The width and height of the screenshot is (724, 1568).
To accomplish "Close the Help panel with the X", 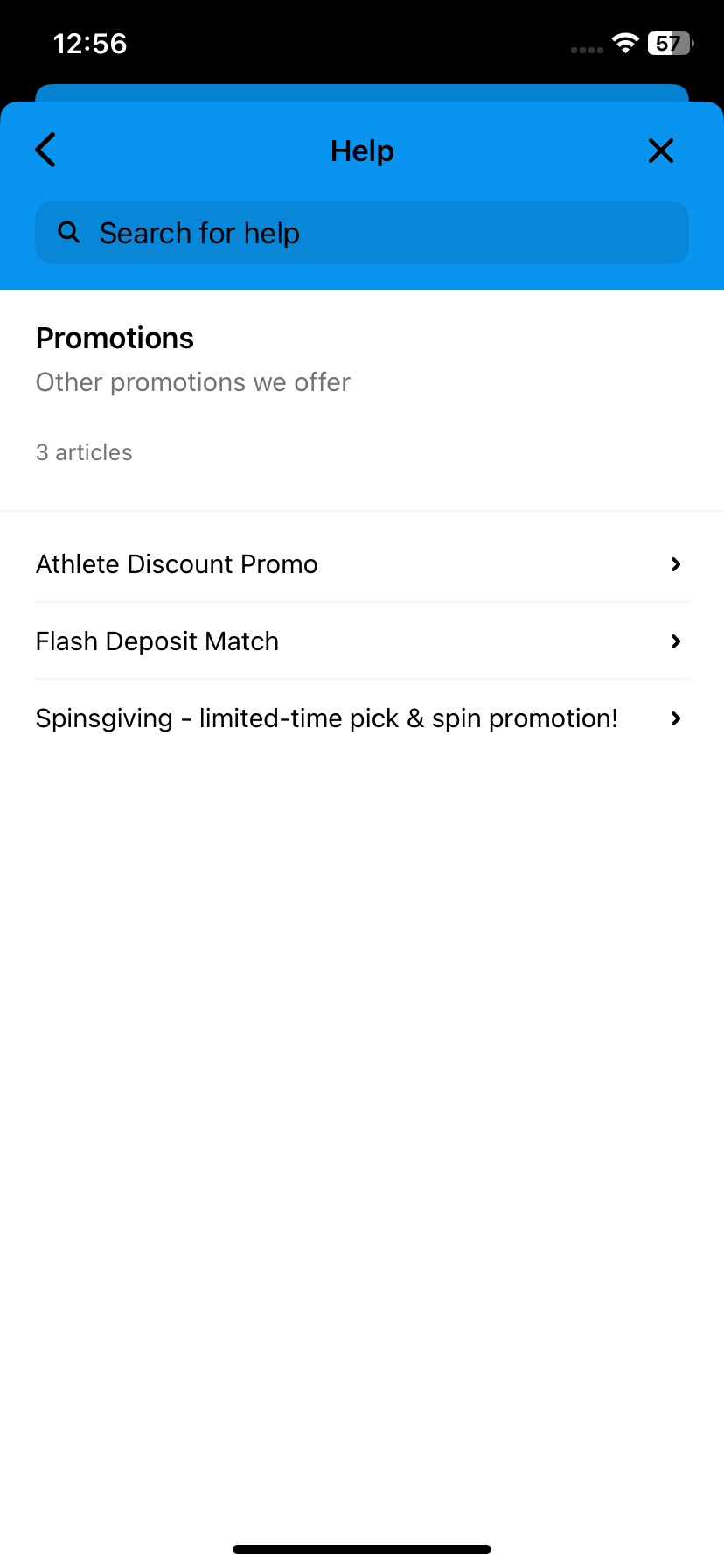I will click(661, 150).
